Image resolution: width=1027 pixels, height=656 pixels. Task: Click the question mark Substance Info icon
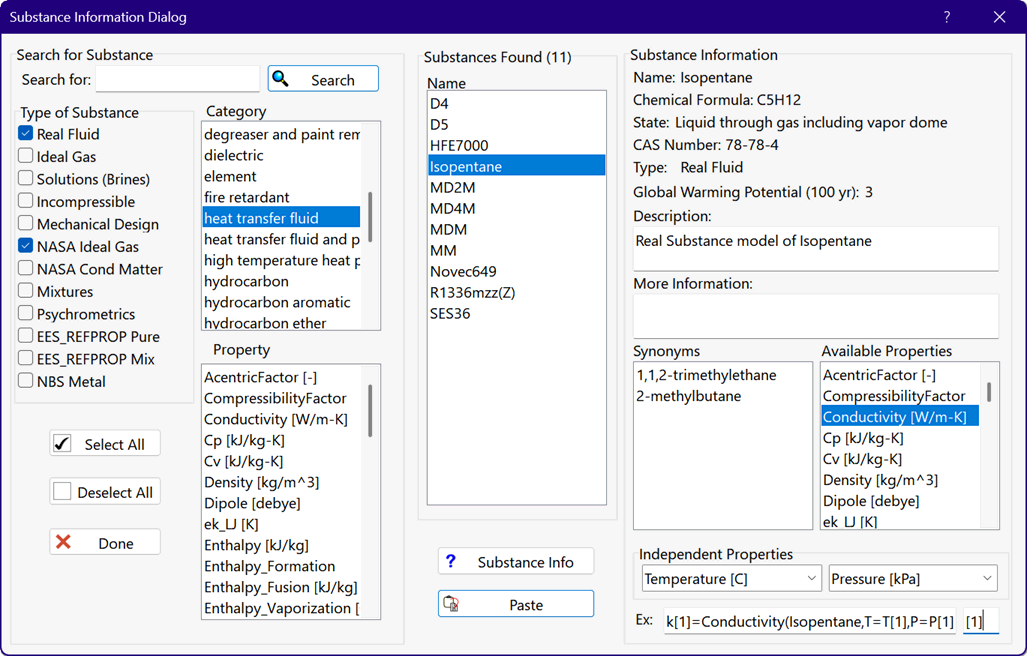pyautogui.click(x=451, y=561)
